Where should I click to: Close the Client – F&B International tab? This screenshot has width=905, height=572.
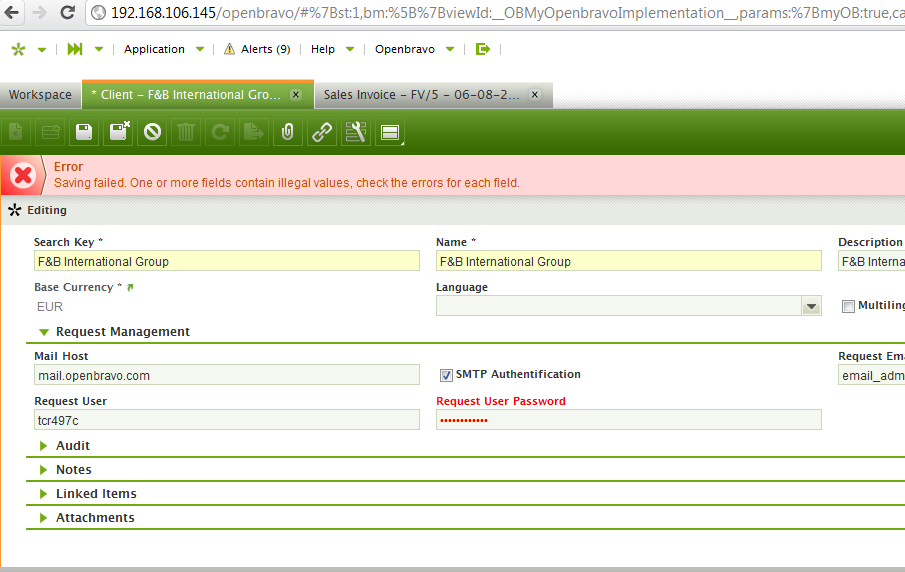296,95
